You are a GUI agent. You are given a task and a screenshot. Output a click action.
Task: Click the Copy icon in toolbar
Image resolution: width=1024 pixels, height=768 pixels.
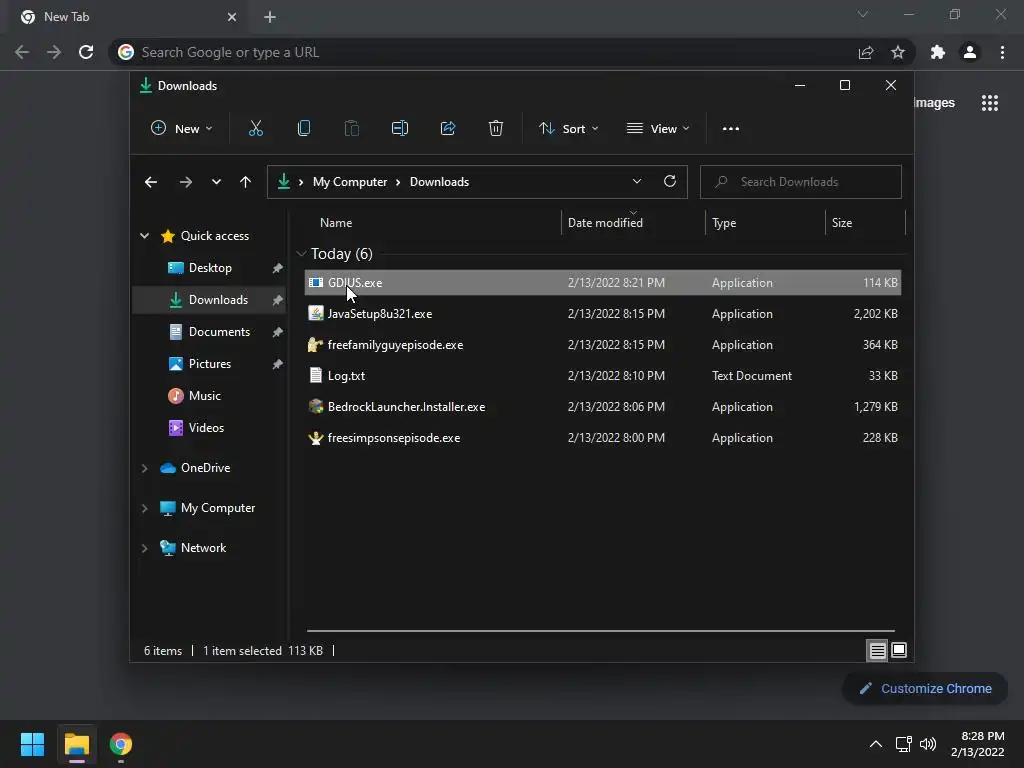304,129
